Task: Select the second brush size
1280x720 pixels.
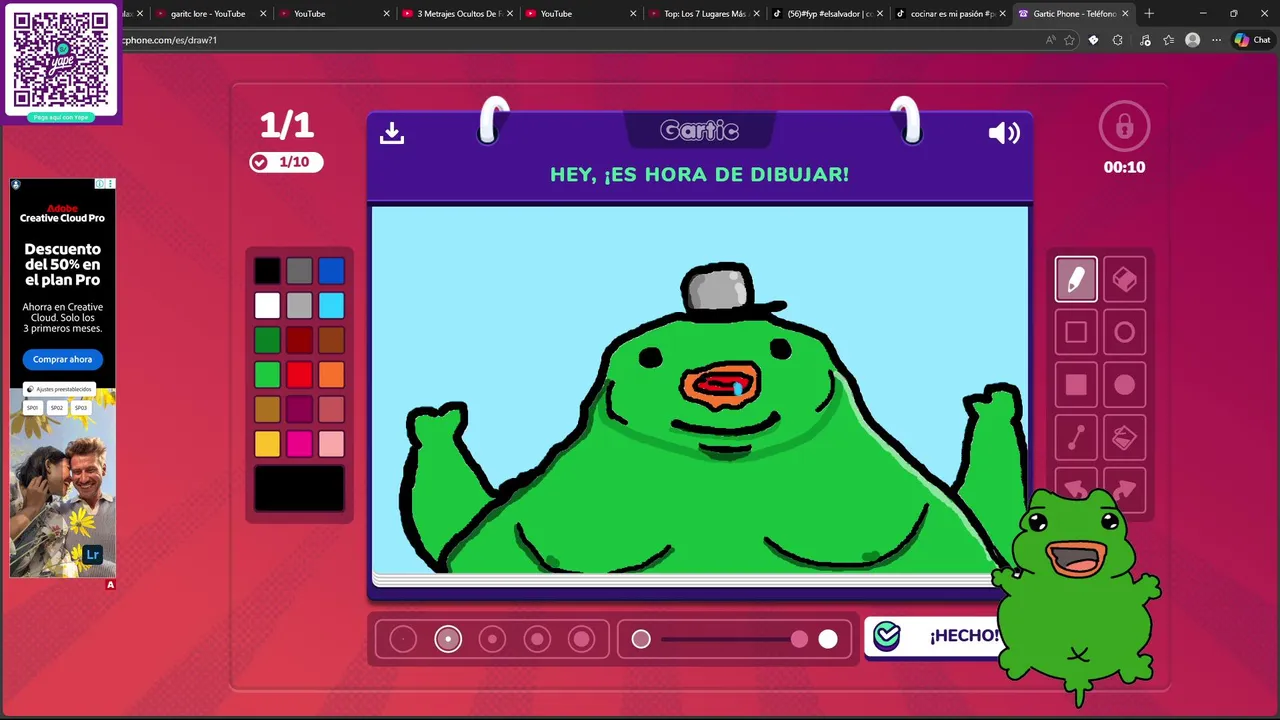Action: click(x=448, y=639)
